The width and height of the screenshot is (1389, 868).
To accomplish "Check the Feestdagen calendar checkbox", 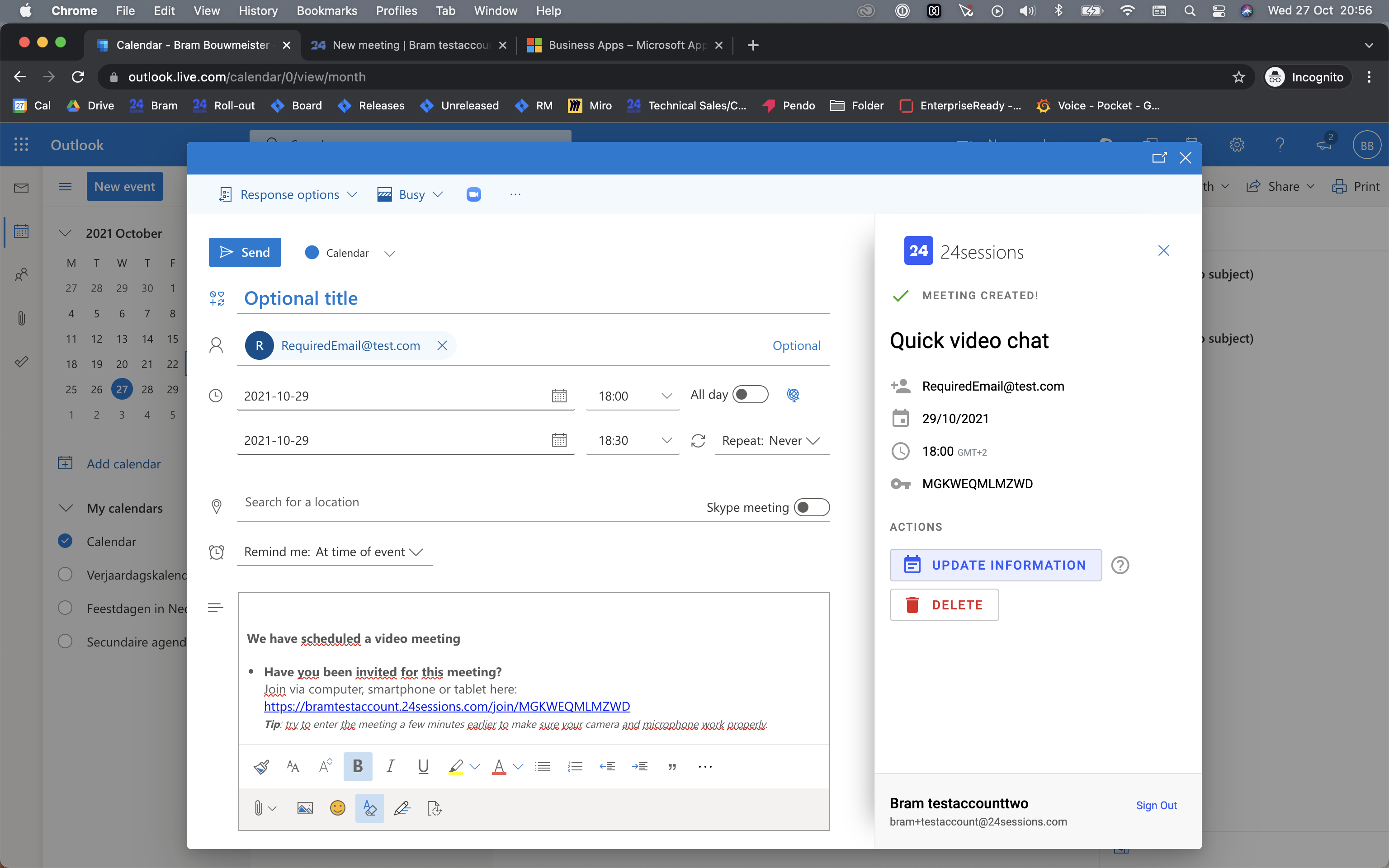I will pyautogui.click(x=66, y=608).
